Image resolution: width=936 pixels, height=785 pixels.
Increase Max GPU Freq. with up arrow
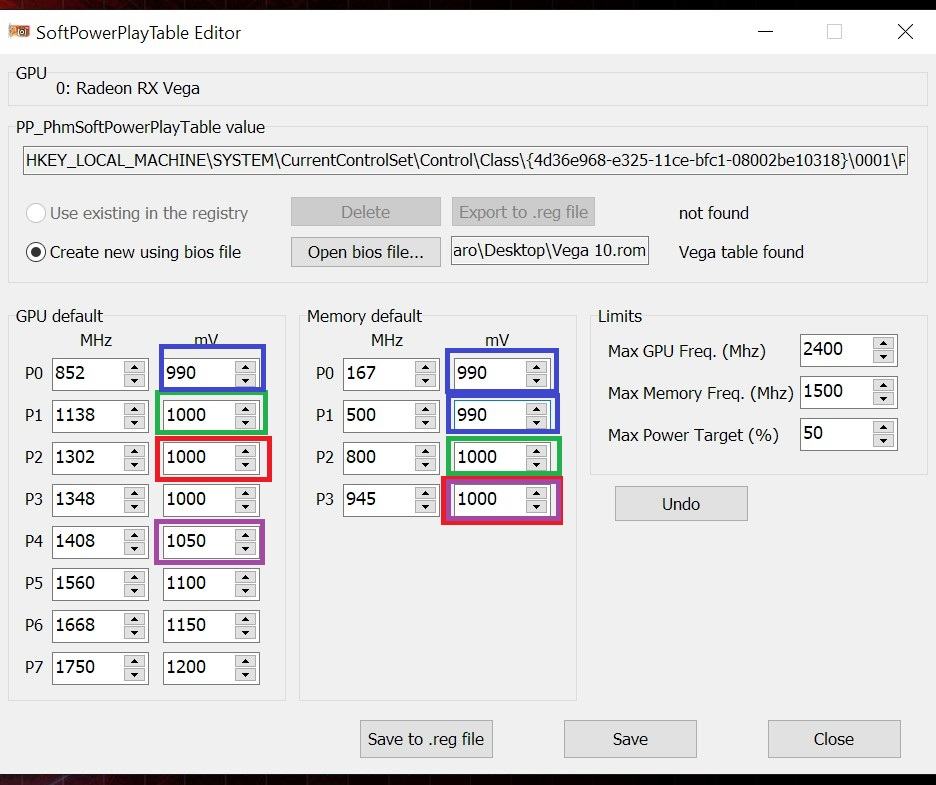[883, 343]
